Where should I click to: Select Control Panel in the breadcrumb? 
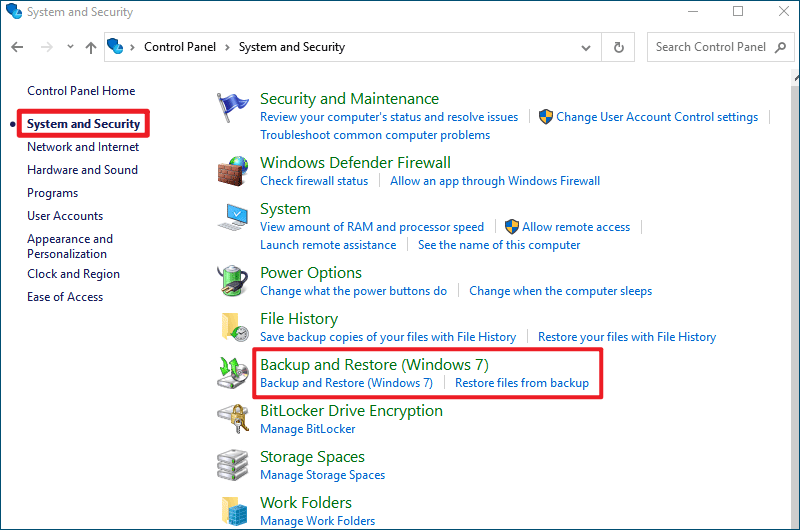(180, 47)
